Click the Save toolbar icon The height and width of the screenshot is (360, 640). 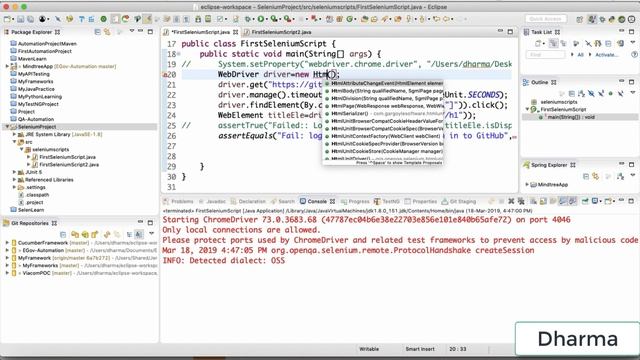[x=20, y=19]
